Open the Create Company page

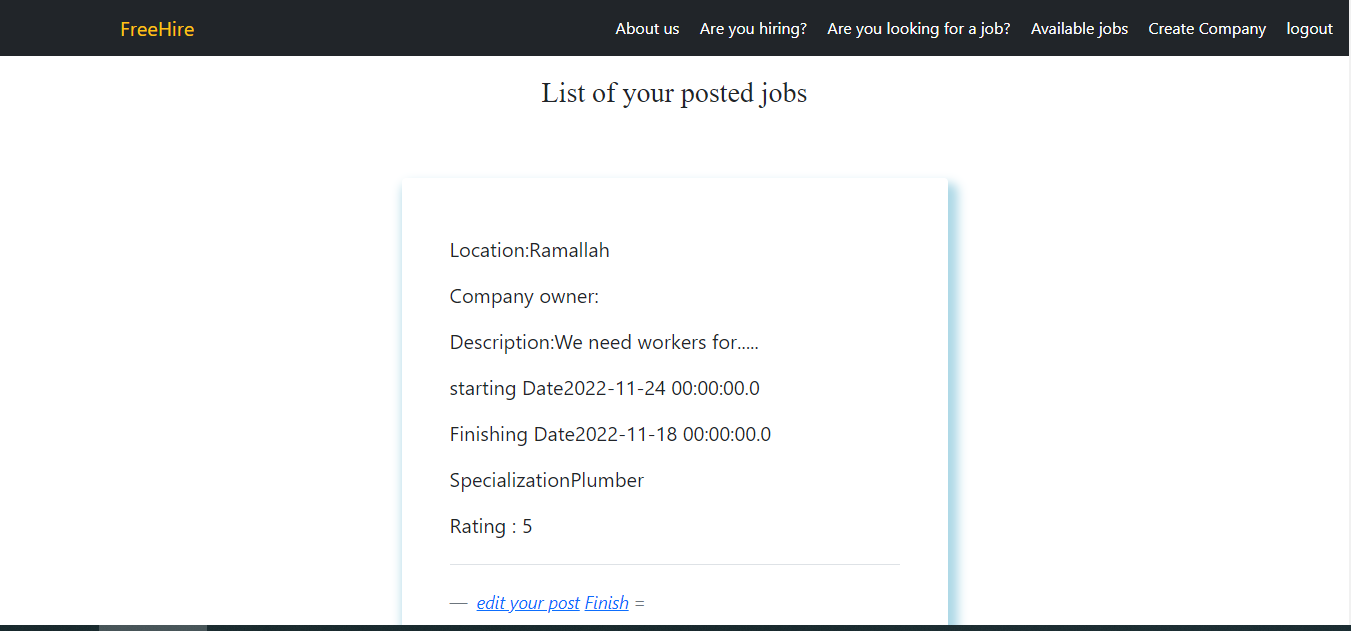(x=1206, y=28)
